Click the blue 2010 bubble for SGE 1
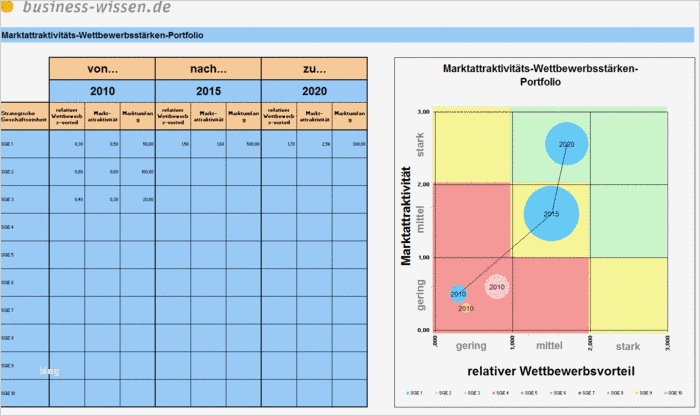The height and width of the screenshot is (416, 700). click(x=458, y=294)
